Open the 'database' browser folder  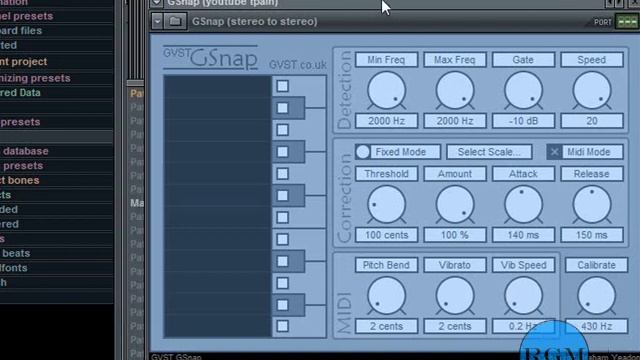tap(56, 151)
